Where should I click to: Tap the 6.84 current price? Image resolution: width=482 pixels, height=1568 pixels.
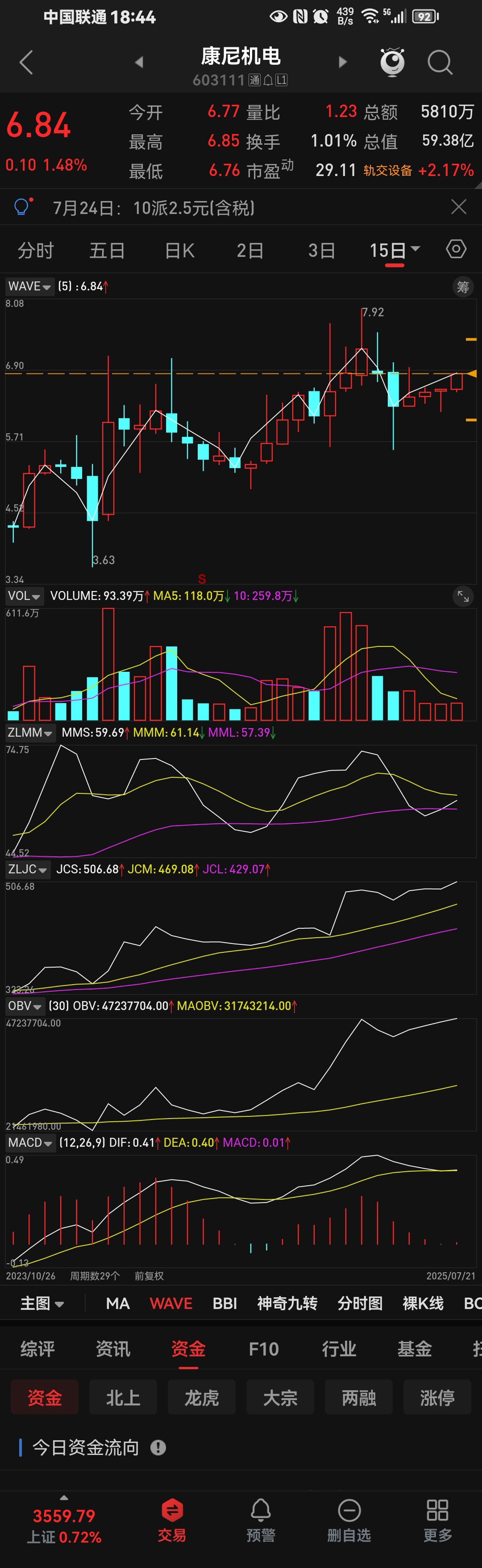point(38,125)
